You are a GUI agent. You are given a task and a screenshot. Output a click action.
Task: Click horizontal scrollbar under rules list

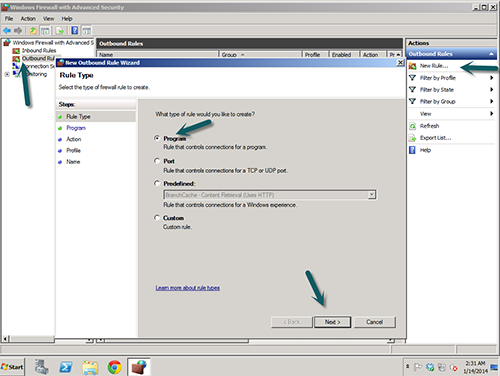click(177, 340)
